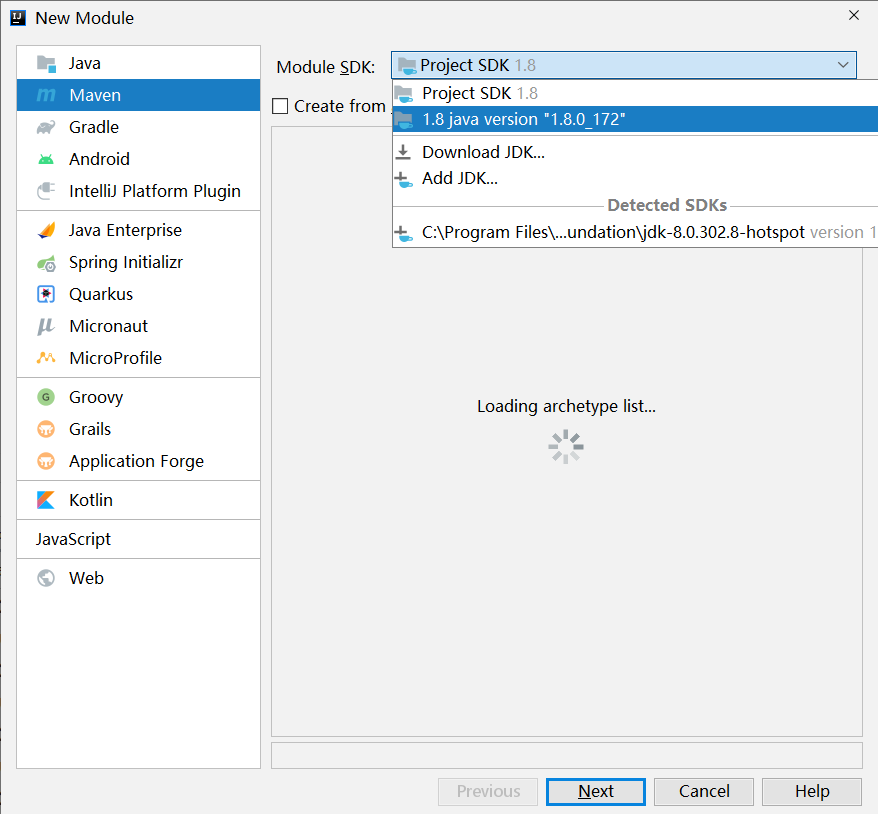Select Micronaut module type
Viewport: 878px width, 814px height.
[x=138, y=326]
